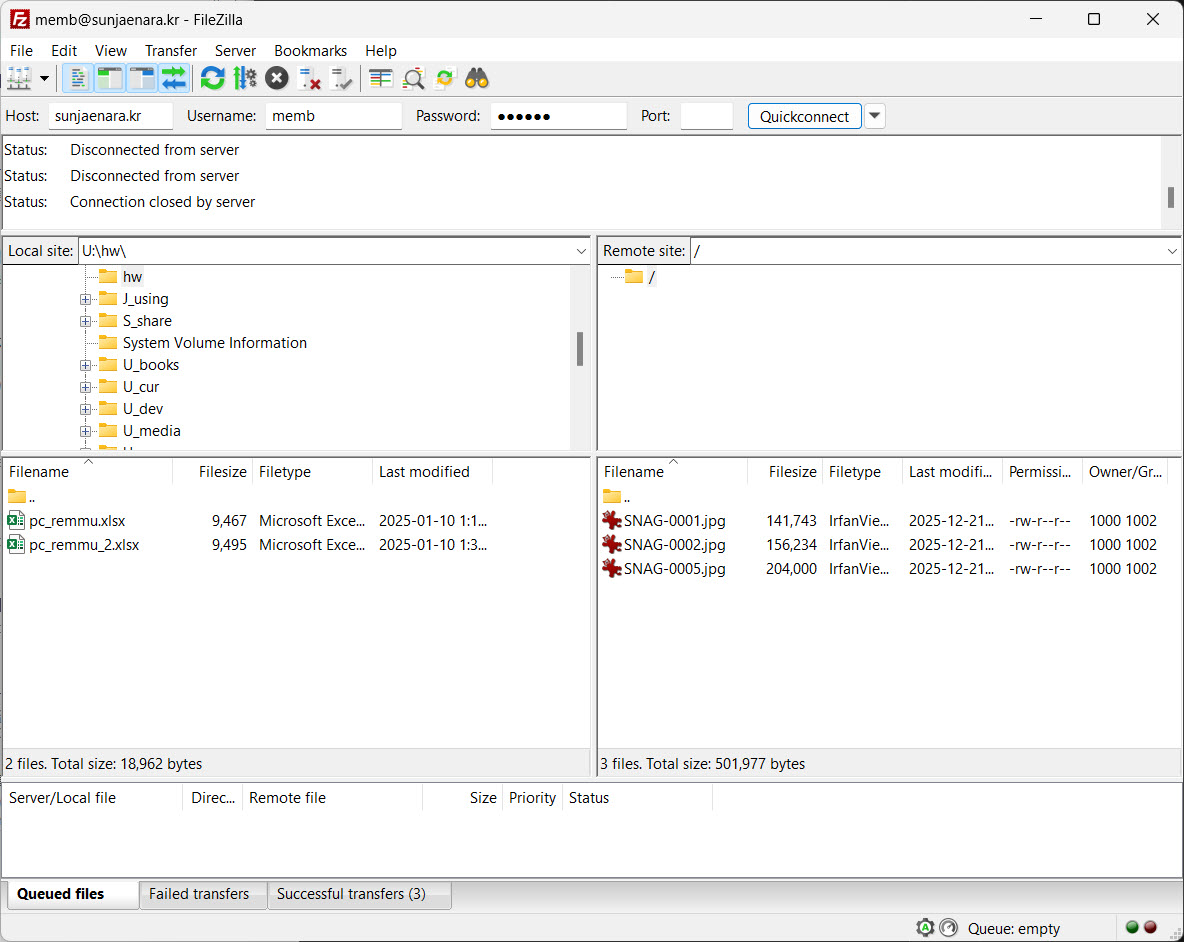The height and width of the screenshot is (942, 1184).
Task: Toggle directory comparison
Action: [x=413, y=78]
